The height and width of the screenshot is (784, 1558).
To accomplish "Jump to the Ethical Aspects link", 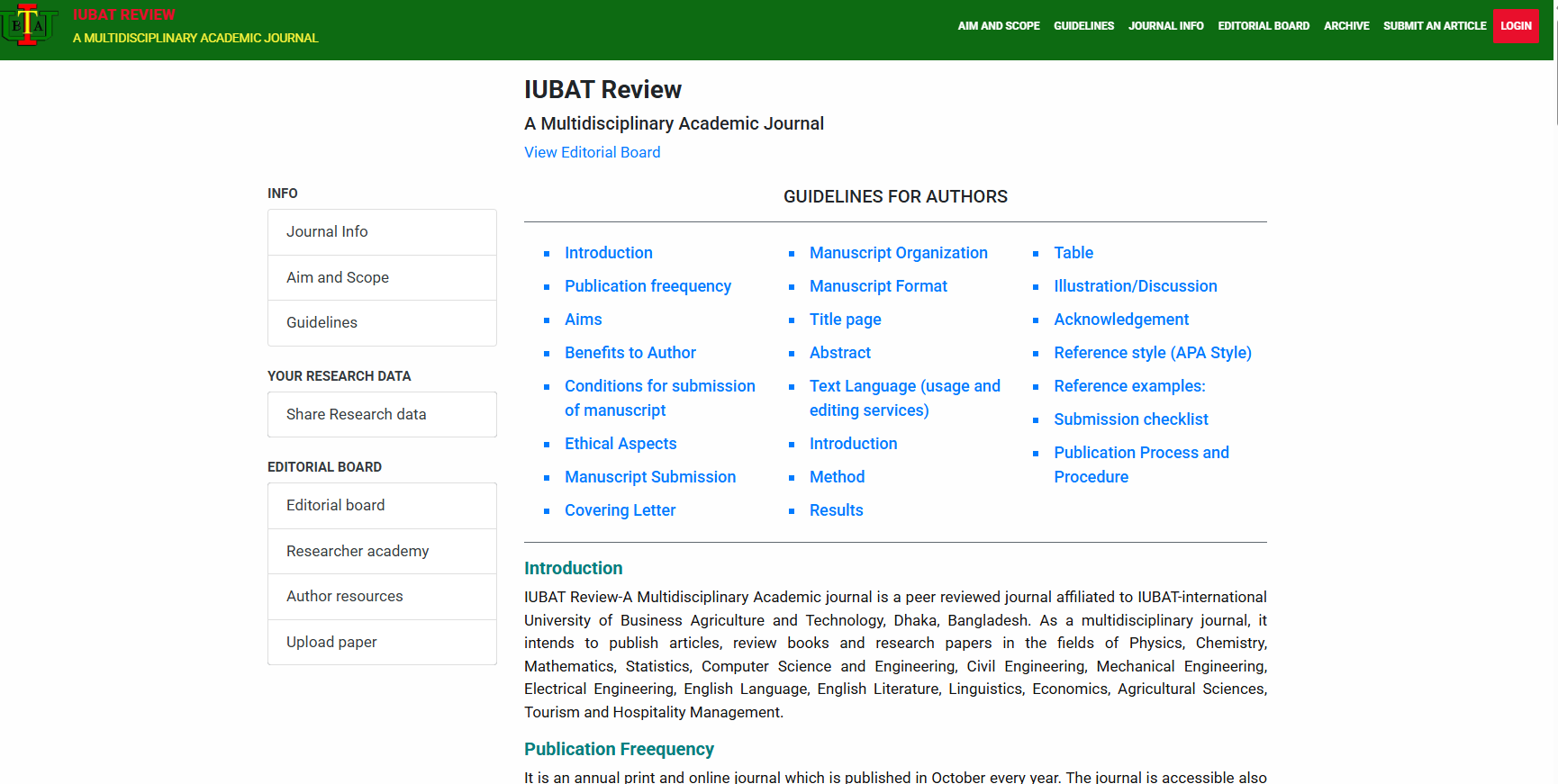I will tap(620, 444).
